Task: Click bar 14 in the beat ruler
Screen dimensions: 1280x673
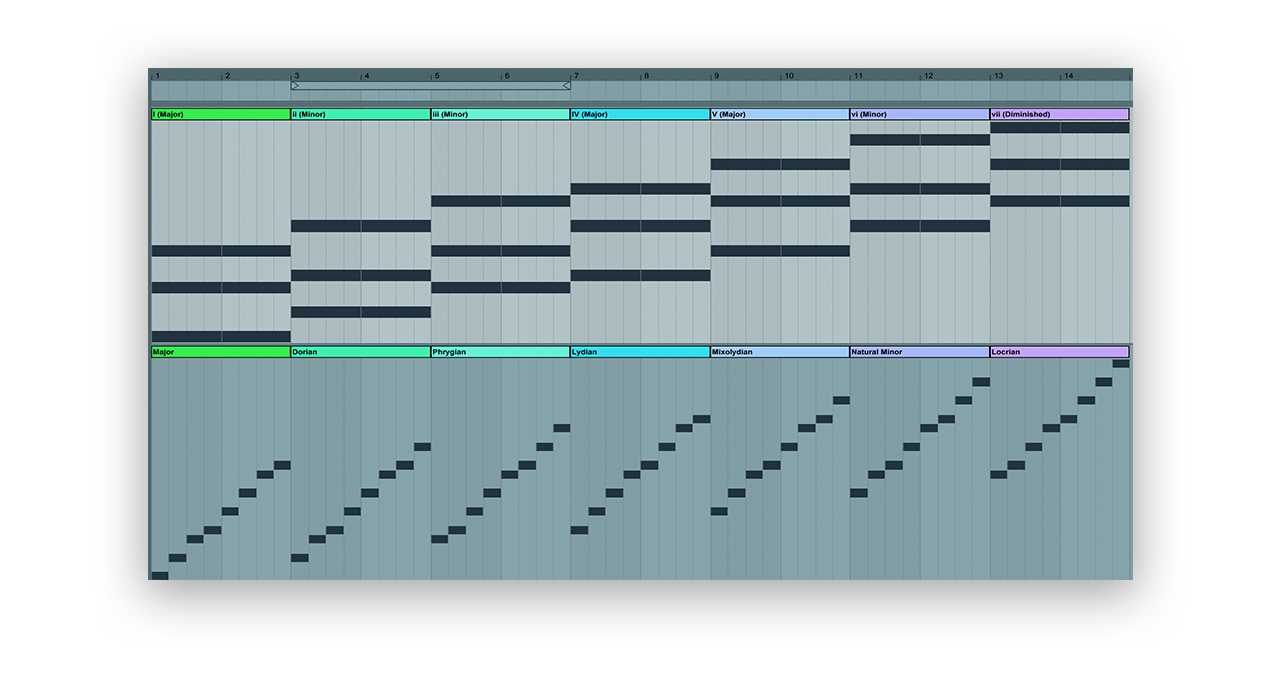Action: coord(1068,76)
